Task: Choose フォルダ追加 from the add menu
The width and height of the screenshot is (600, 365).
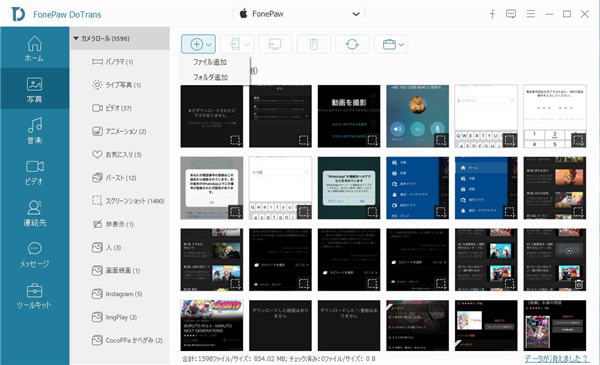Action: (210, 77)
